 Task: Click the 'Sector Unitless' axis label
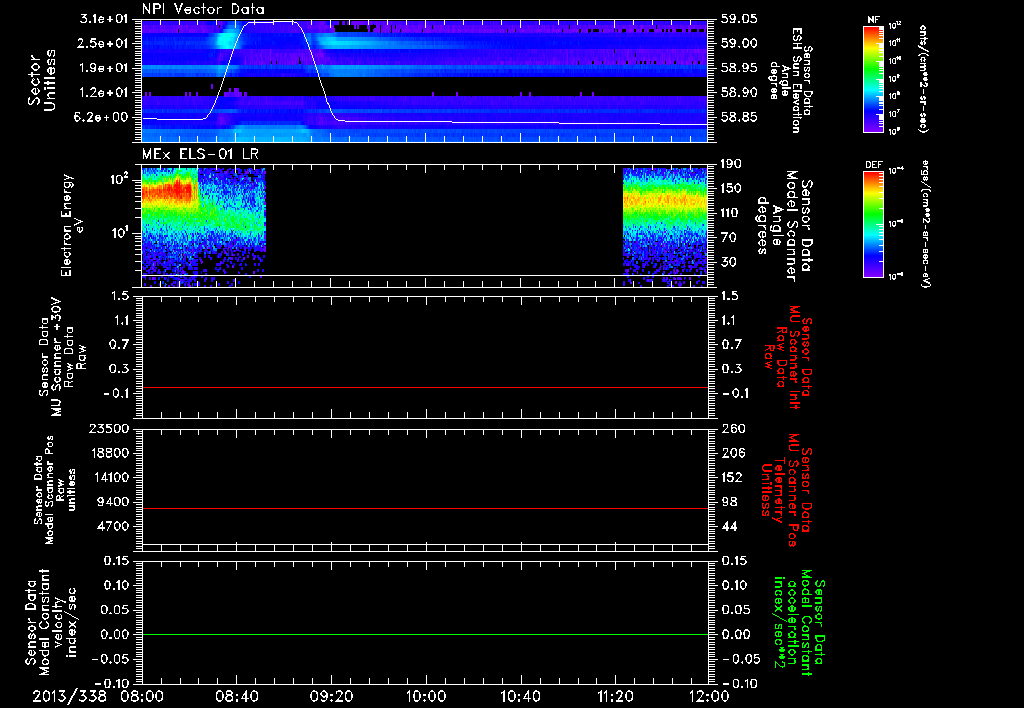pyautogui.click(x=42, y=80)
